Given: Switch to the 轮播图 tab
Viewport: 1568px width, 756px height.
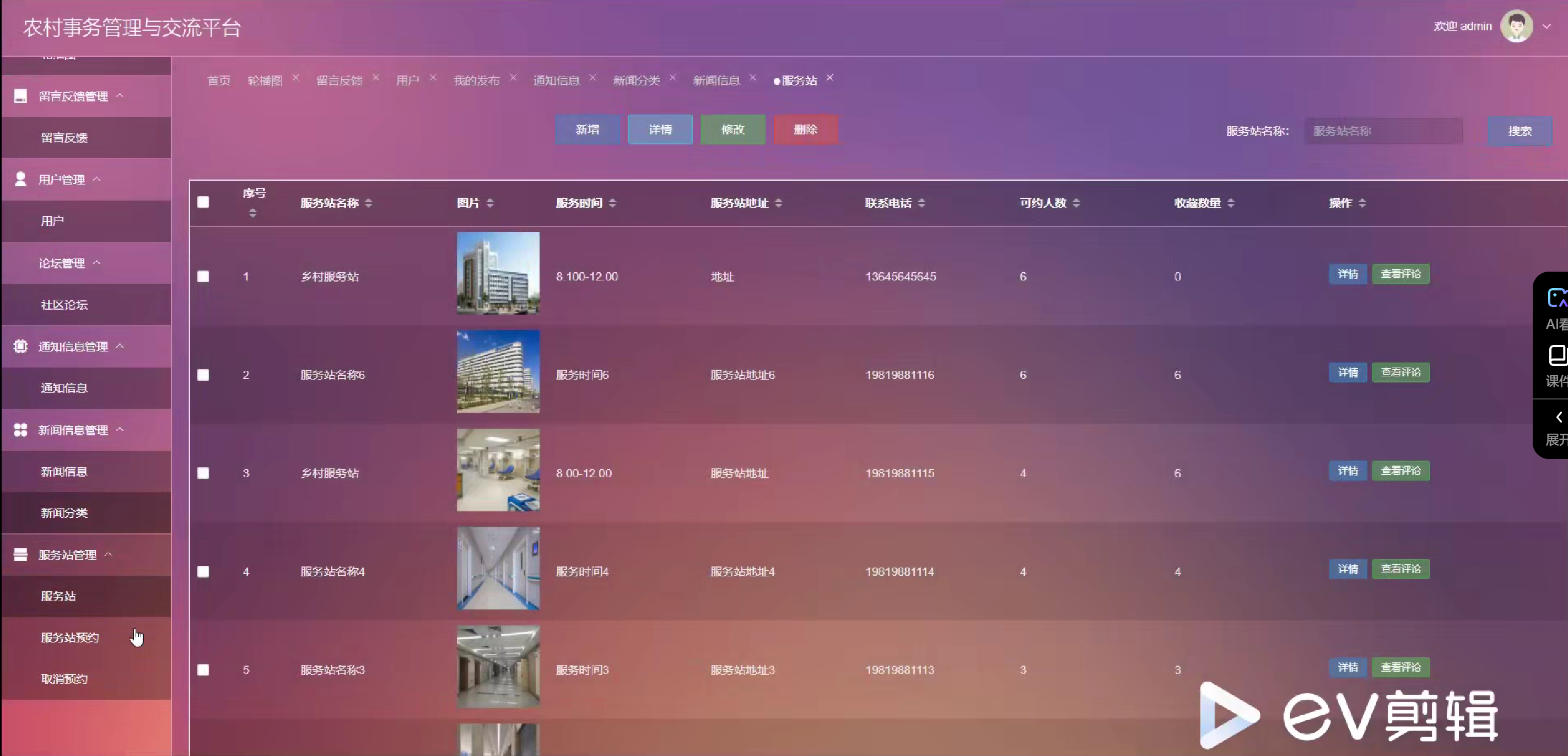Looking at the screenshot, I should 265,80.
